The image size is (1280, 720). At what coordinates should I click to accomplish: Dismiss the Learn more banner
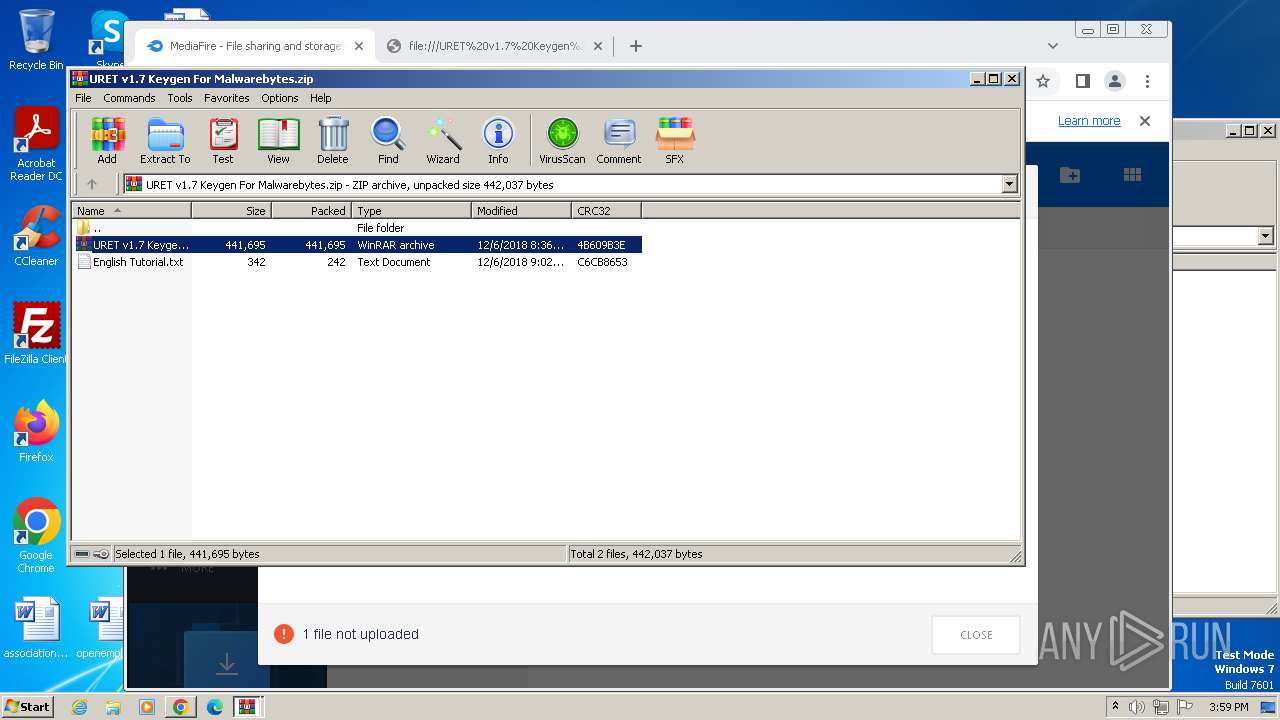1145,121
